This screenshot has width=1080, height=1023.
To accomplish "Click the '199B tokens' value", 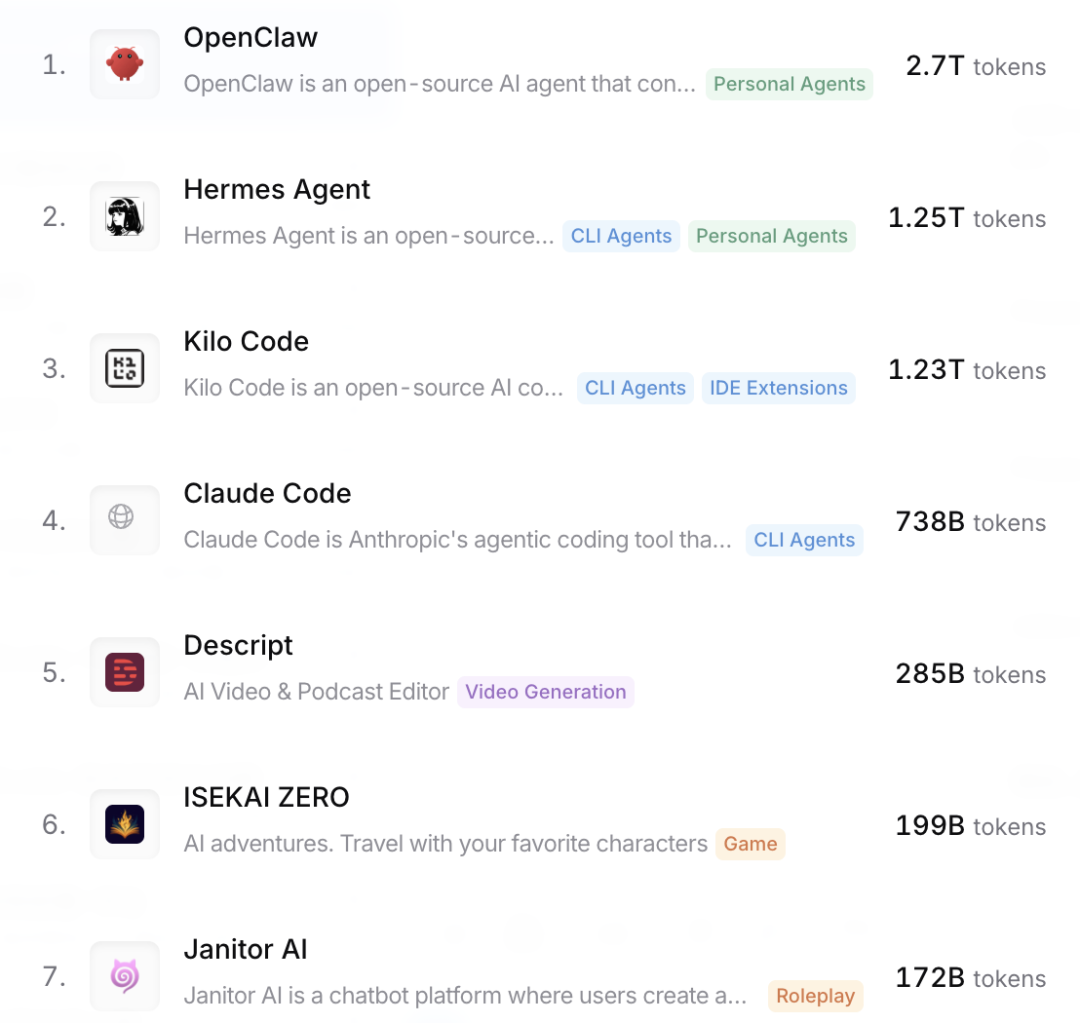I will point(970,826).
